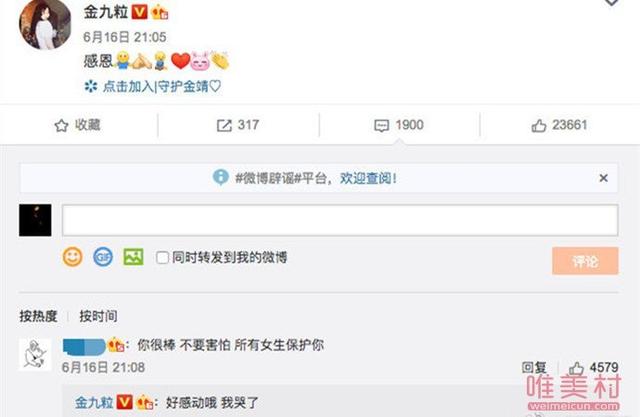Click 回复 on the top comment
This screenshot has height=417, width=640.
[x=534, y=368]
